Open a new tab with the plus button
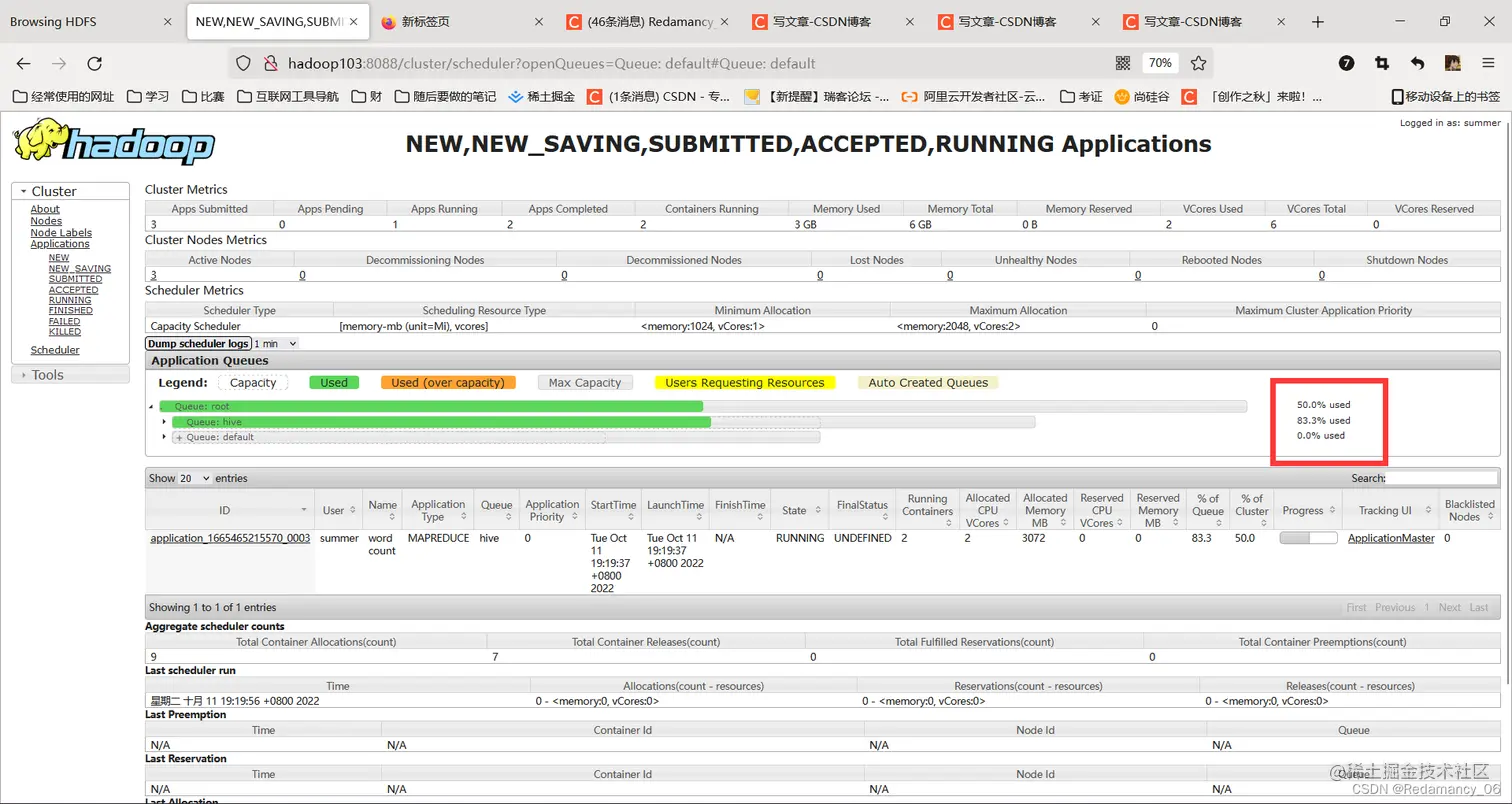 point(1318,21)
